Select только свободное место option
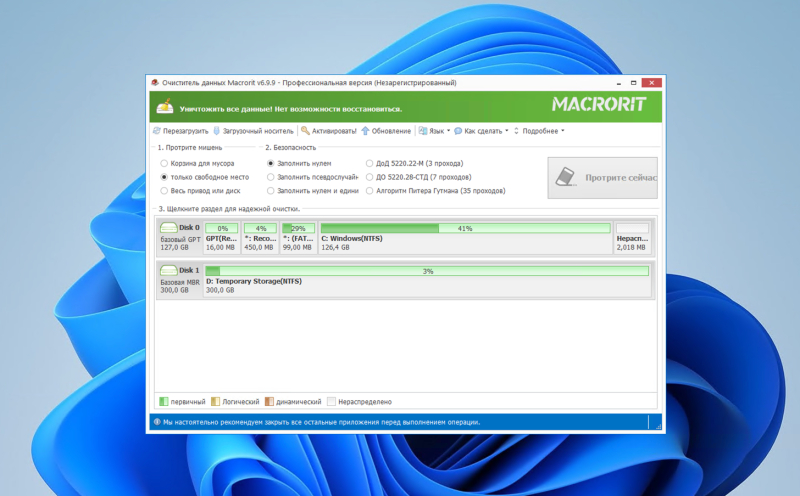This screenshot has width=800, height=496. tap(205, 177)
